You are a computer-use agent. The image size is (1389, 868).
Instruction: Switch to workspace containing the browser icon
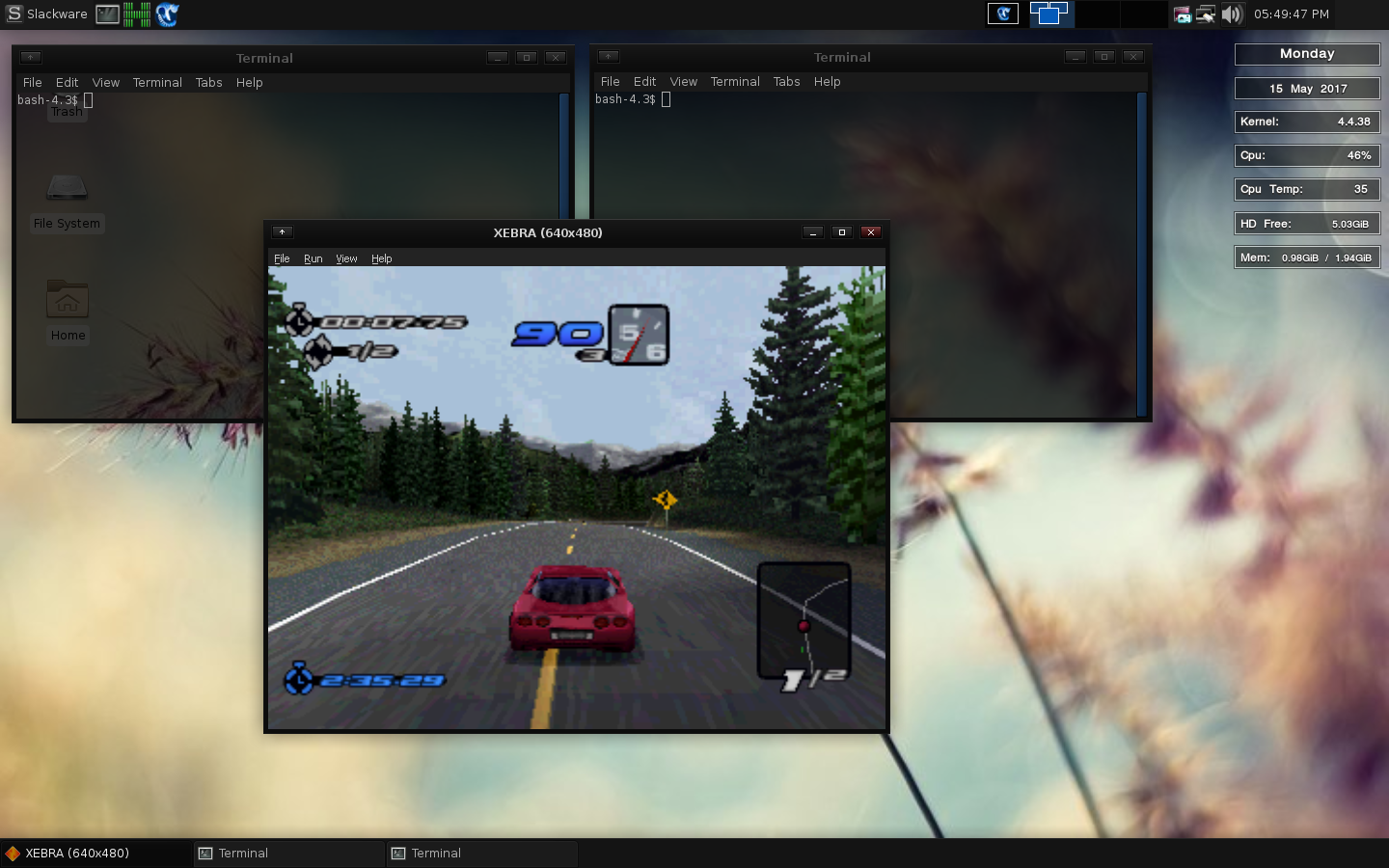1003,14
